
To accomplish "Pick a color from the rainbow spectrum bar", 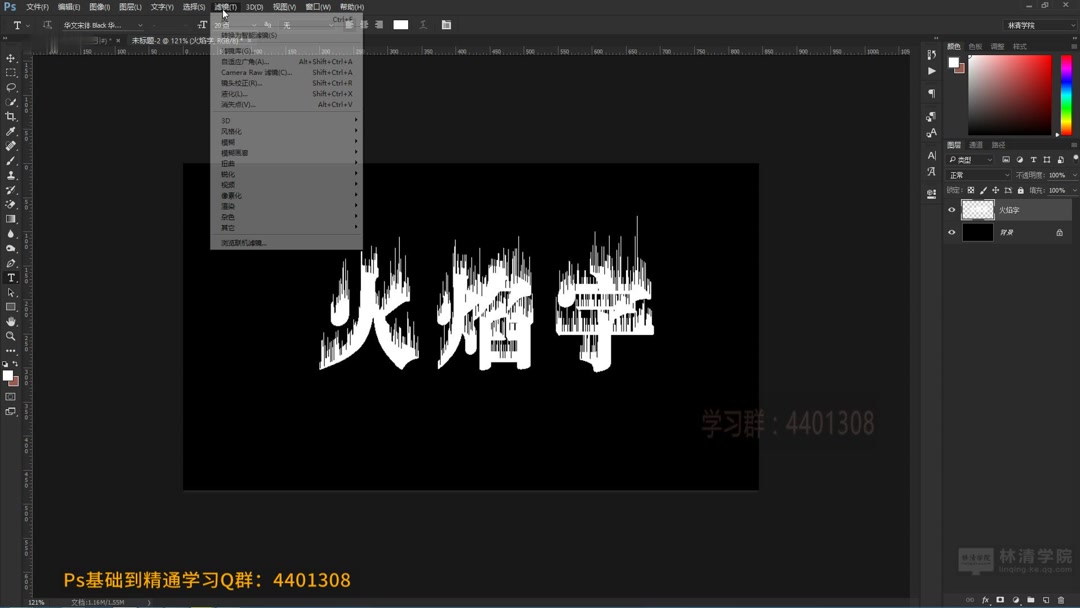I will pyautogui.click(x=1065, y=95).
